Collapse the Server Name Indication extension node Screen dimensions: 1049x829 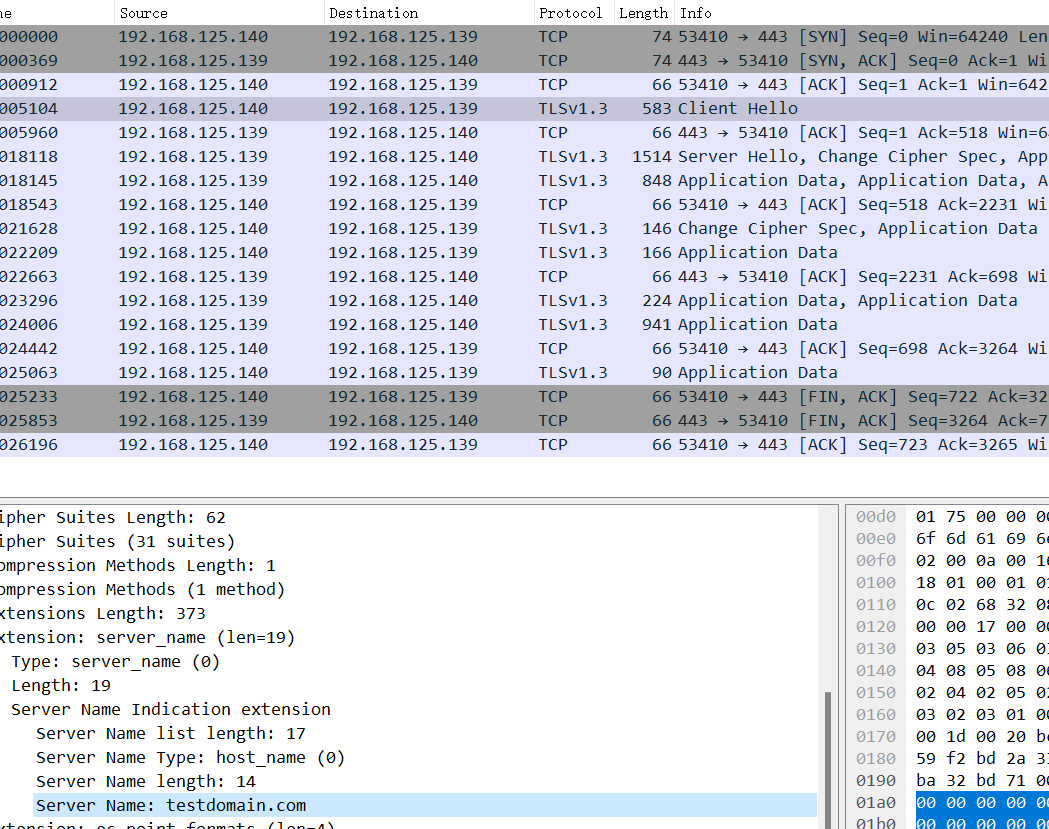coord(170,709)
